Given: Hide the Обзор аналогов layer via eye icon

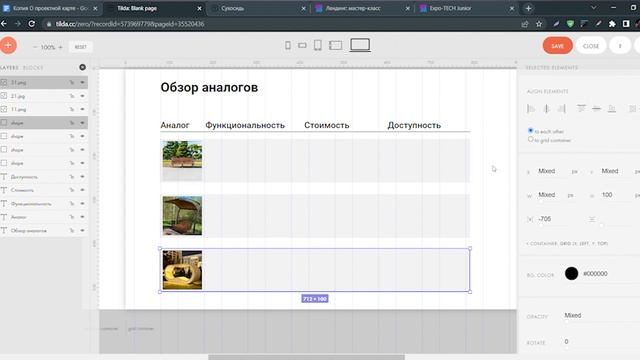Looking at the screenshot, I should [82, 231].
